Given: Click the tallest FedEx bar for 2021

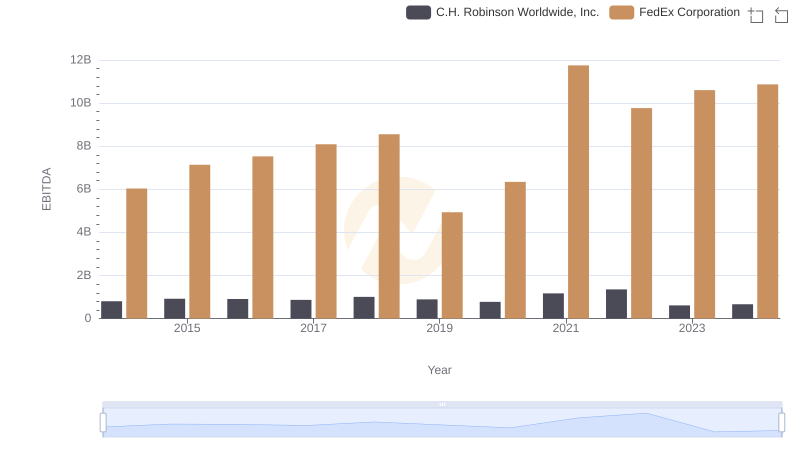Looking at the screenshot, I should tap(579, 192).
